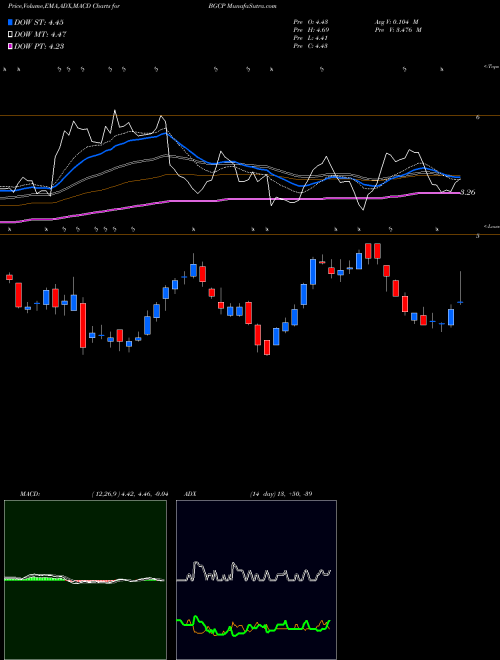This screenshot has height=660, width=500.
Task: Select the DOW ST: 4.45 label
Action: 39,22
